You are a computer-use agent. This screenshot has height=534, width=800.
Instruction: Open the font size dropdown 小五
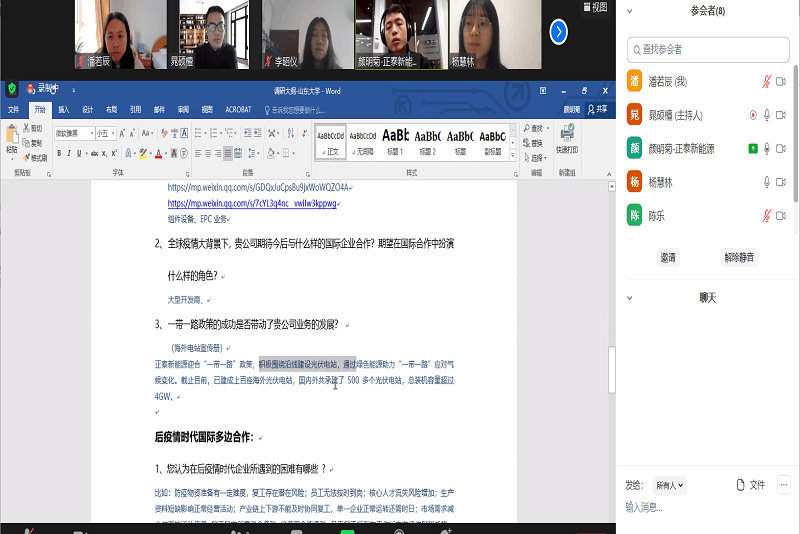tap(113, 133)
